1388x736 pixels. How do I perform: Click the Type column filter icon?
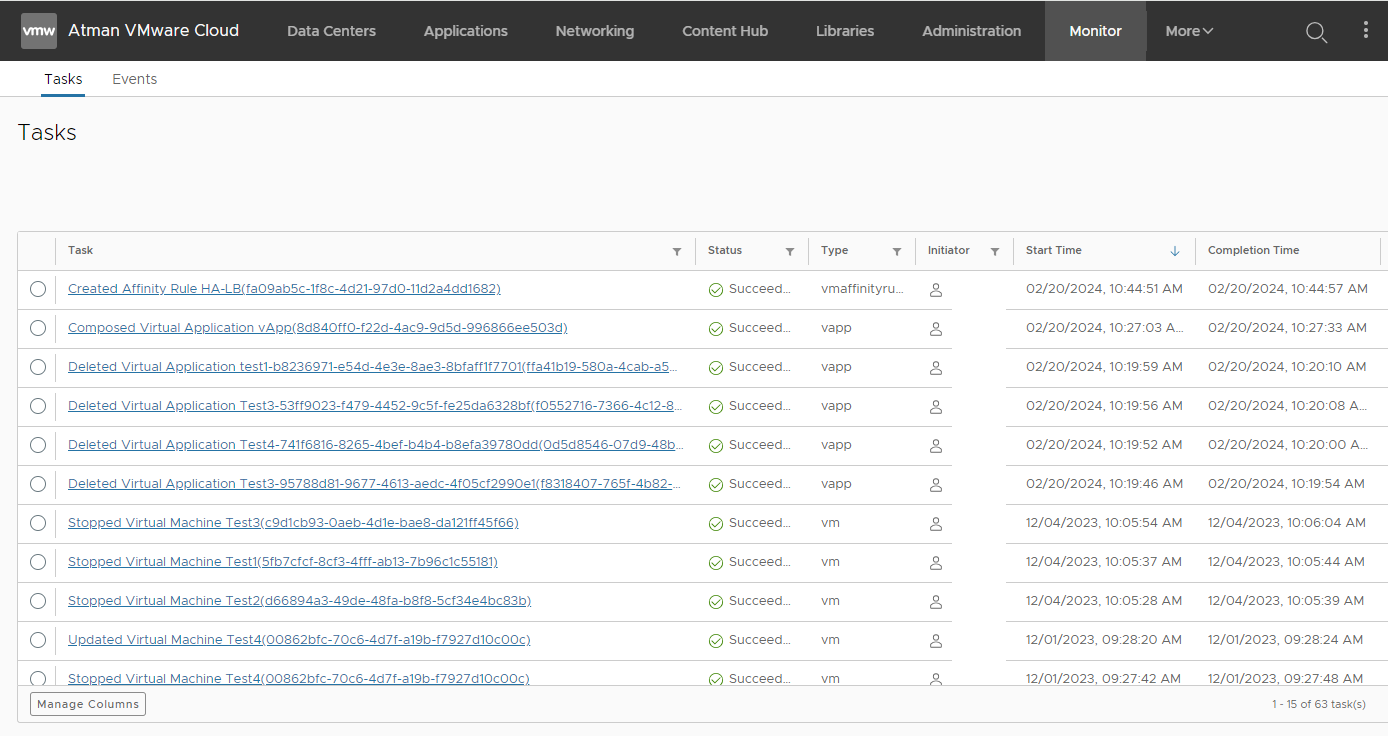point(897,251)
